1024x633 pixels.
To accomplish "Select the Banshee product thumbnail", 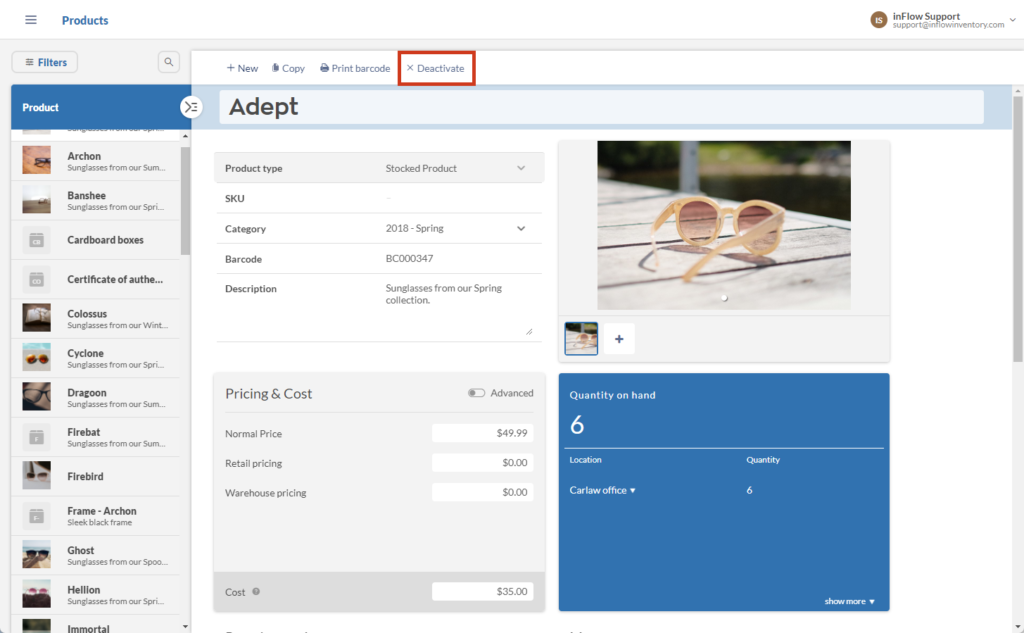I will 37,200.
